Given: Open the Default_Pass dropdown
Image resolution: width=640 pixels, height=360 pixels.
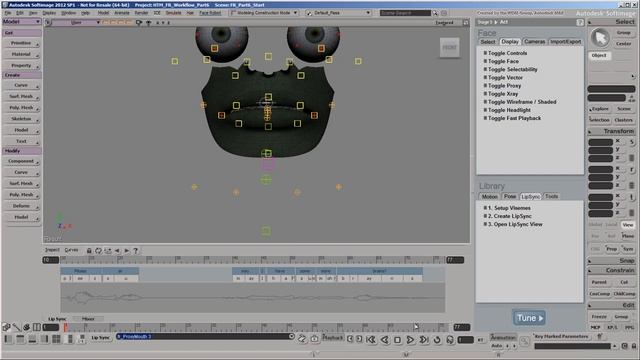Looking at the screenshot, I should 338,13.
